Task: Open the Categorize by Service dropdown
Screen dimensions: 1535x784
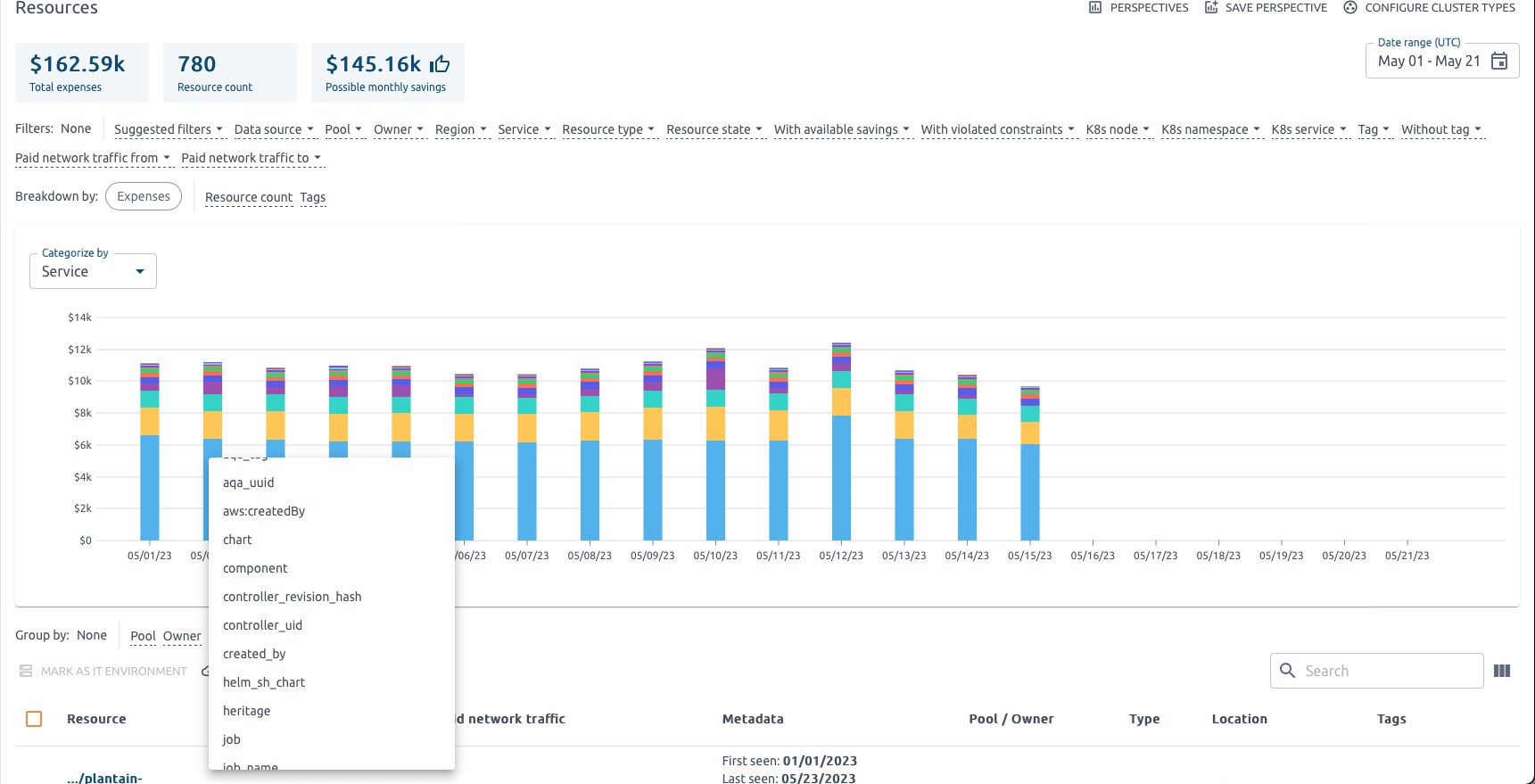Action: point(93,271)
